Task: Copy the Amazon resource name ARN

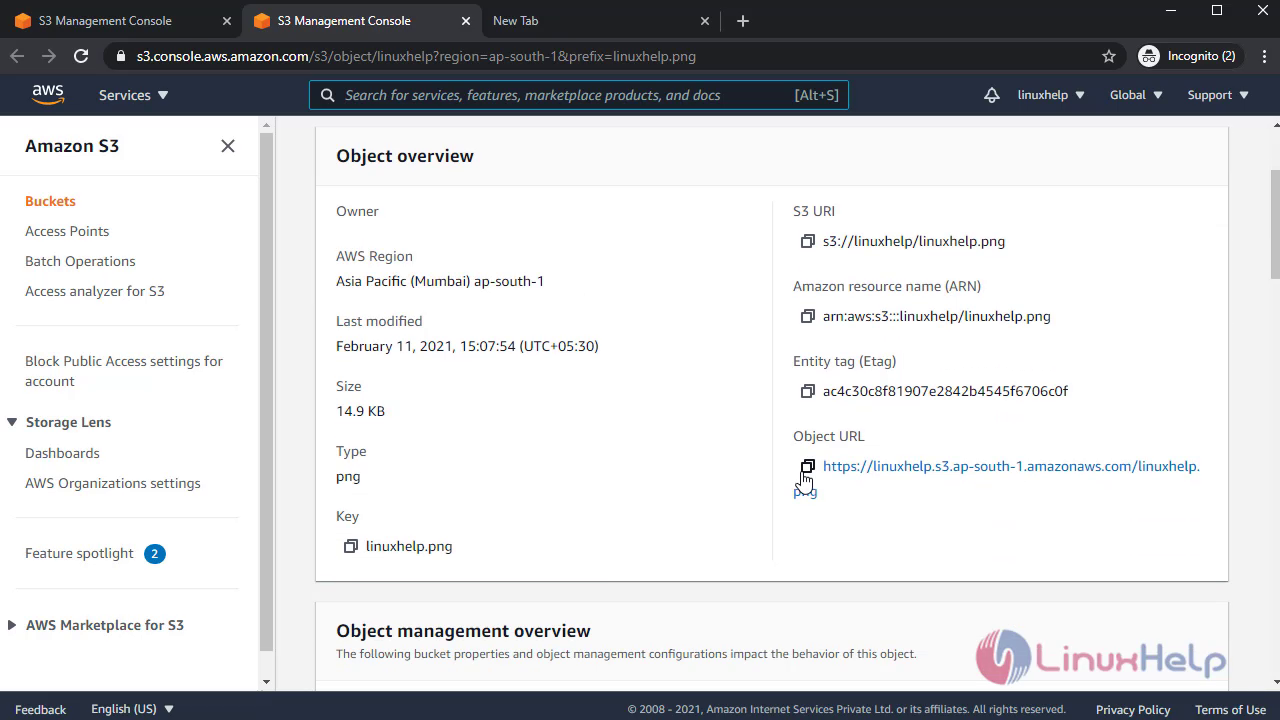Action: tap(808, 316)
